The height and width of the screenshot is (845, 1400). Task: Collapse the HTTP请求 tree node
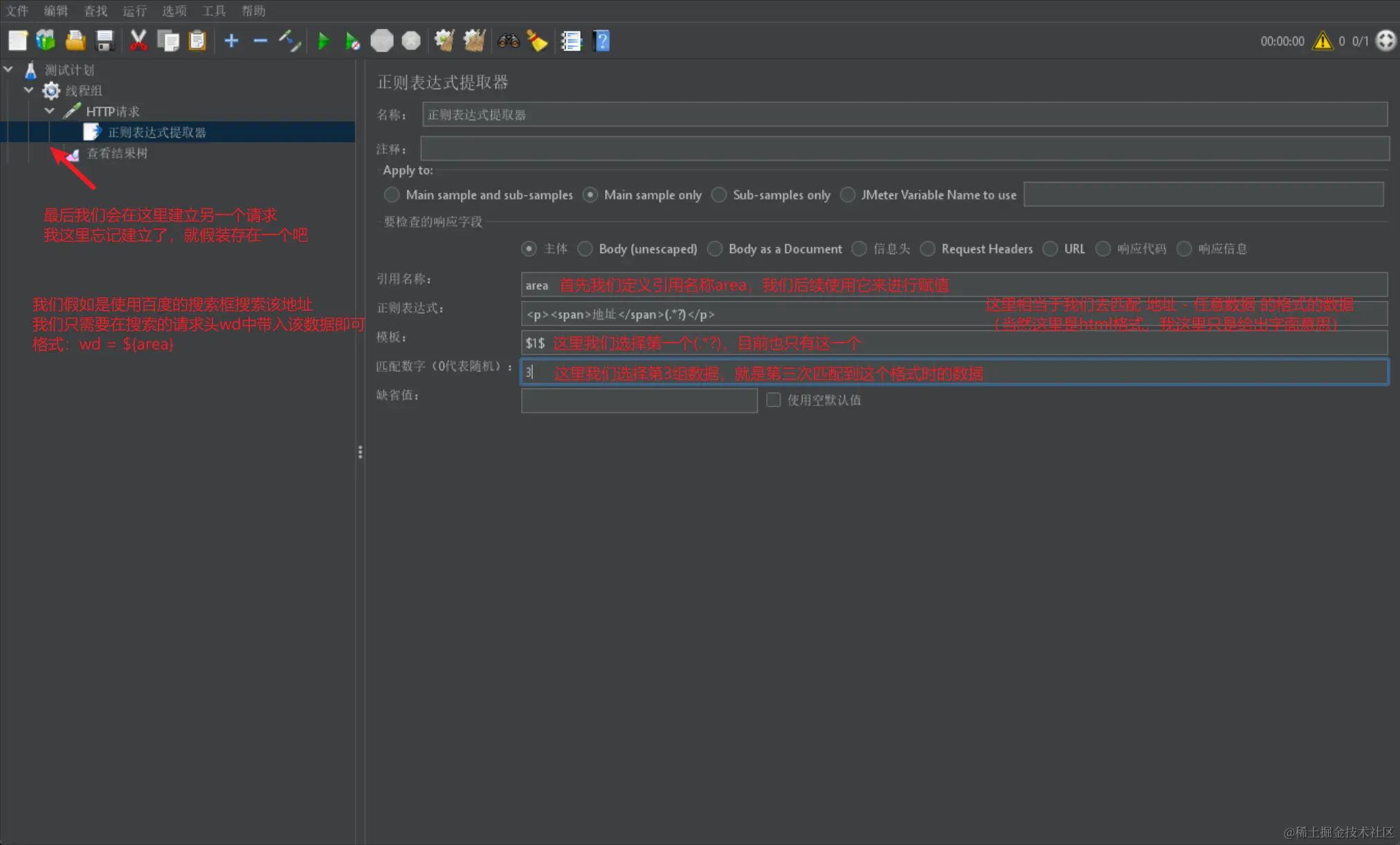50,111
